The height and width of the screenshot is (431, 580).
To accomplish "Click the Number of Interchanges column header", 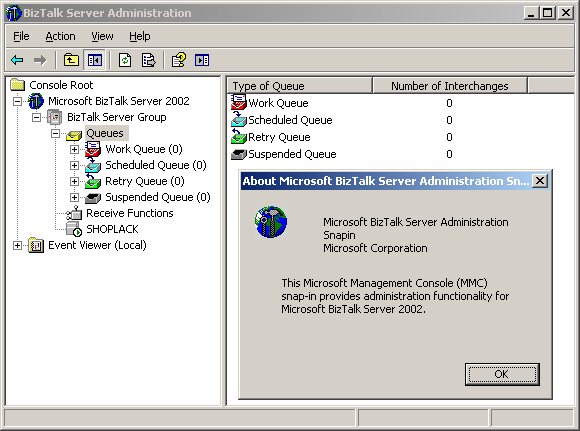I will pyautogui.click(x=449, y=86).
